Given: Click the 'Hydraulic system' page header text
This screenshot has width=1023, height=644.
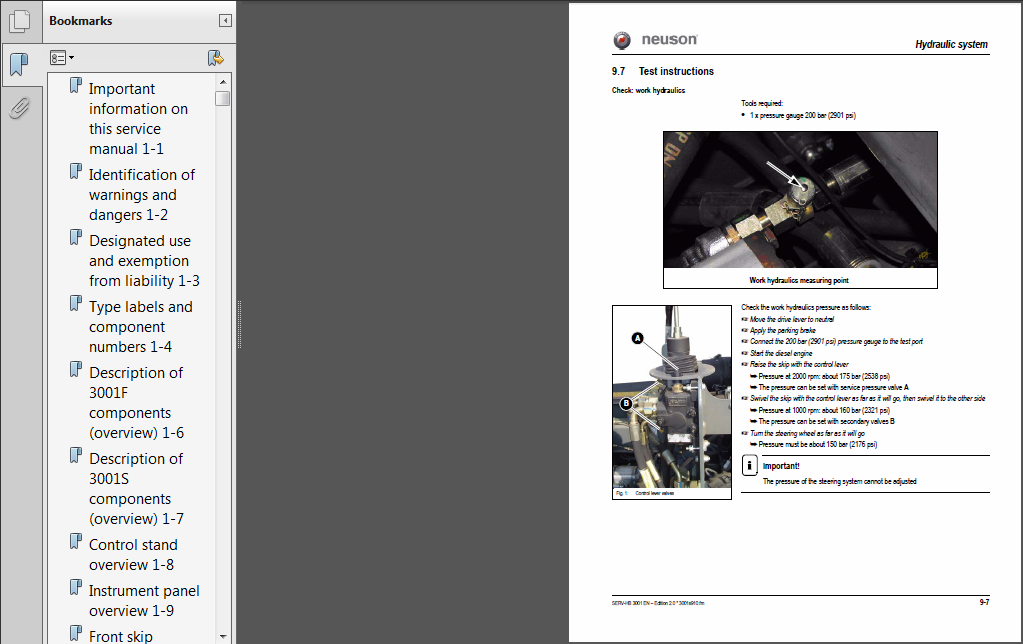Looking at the screenshot, I should click(951, 44).
